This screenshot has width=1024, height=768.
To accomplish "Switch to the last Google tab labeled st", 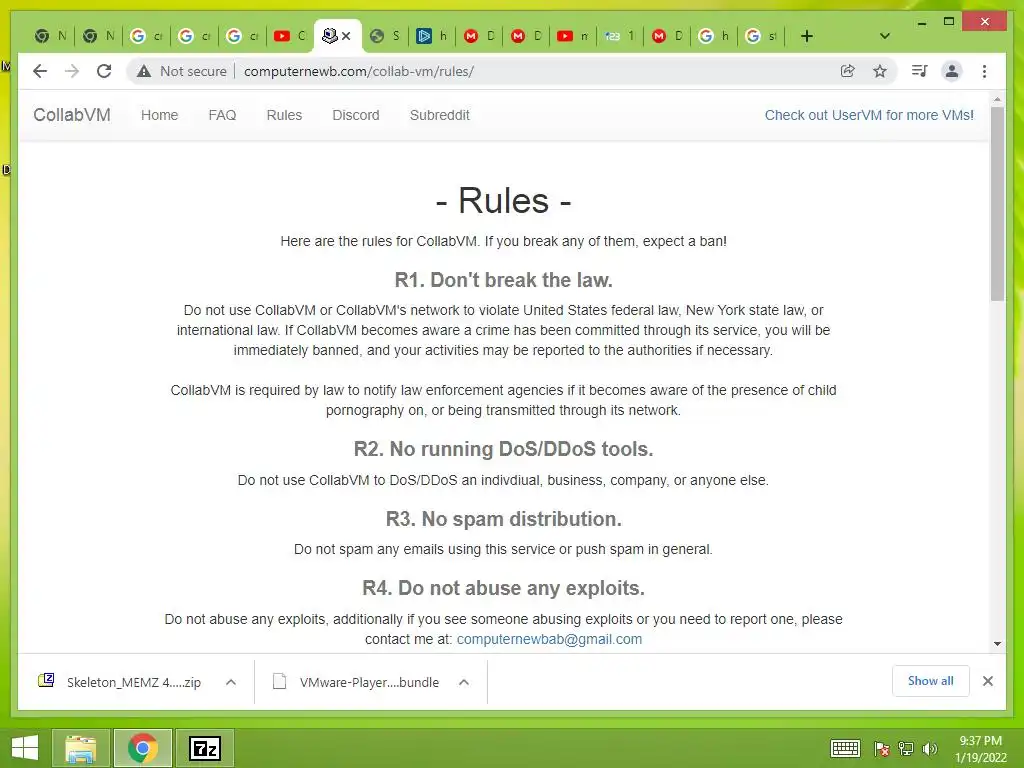I will (761, 36).
